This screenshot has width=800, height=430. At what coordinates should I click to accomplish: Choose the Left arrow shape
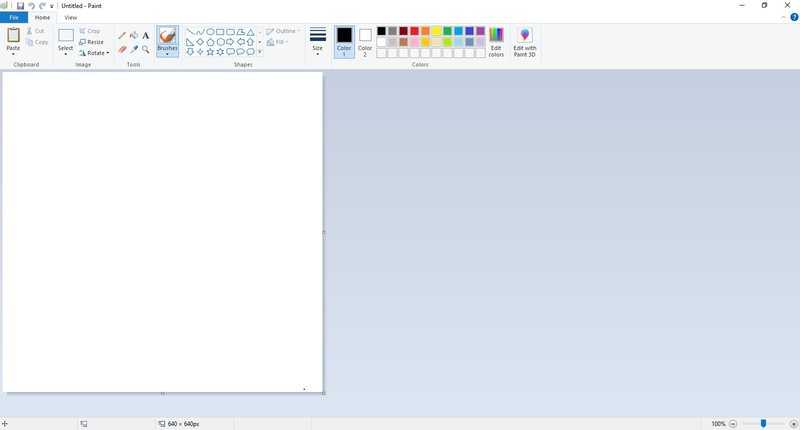click(240, 42)
